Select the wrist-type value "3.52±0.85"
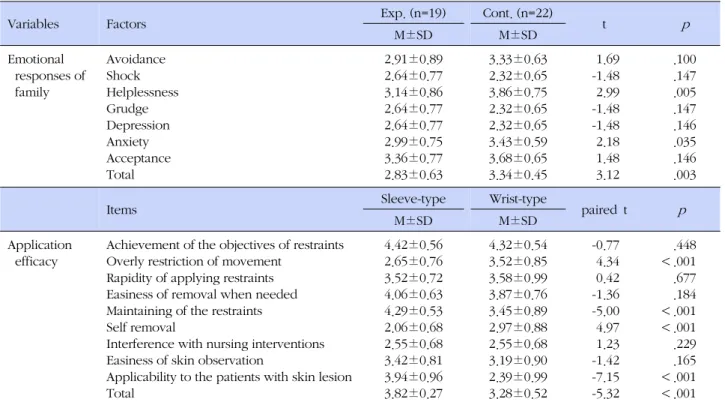 [x=518, y=262]
